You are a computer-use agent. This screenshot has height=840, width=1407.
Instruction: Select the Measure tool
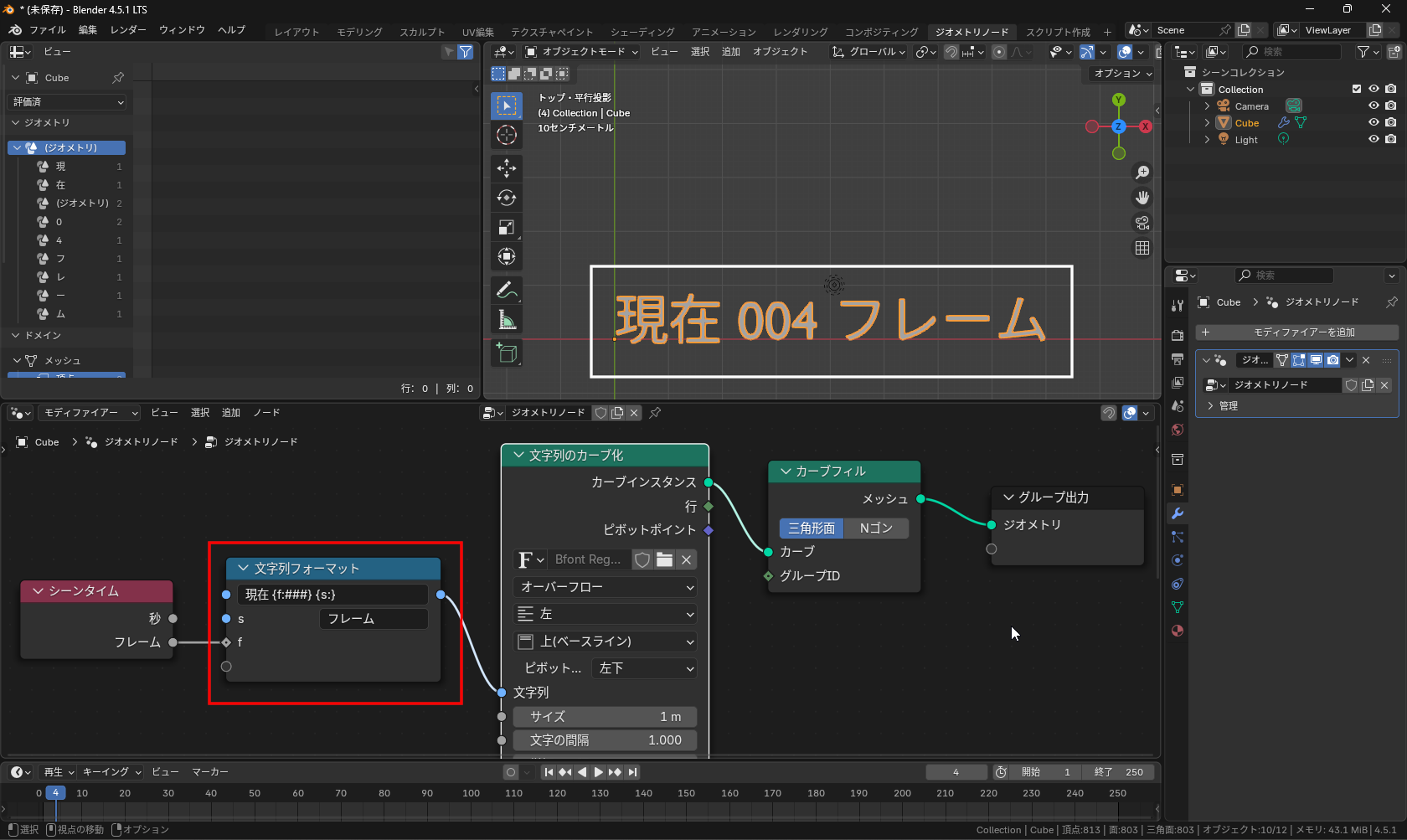tap(506, 319)
